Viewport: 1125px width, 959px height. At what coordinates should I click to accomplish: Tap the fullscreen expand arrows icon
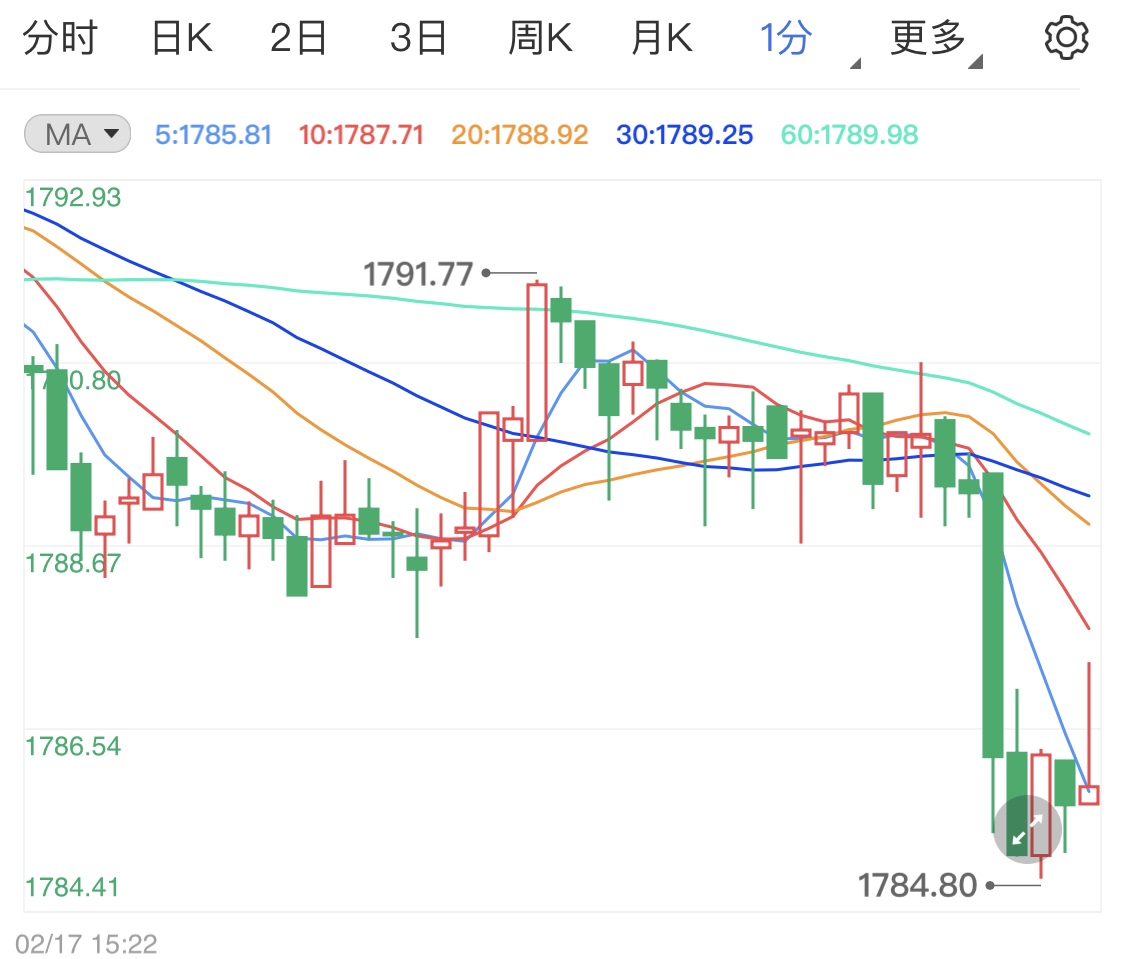[x=1026, y=829]
